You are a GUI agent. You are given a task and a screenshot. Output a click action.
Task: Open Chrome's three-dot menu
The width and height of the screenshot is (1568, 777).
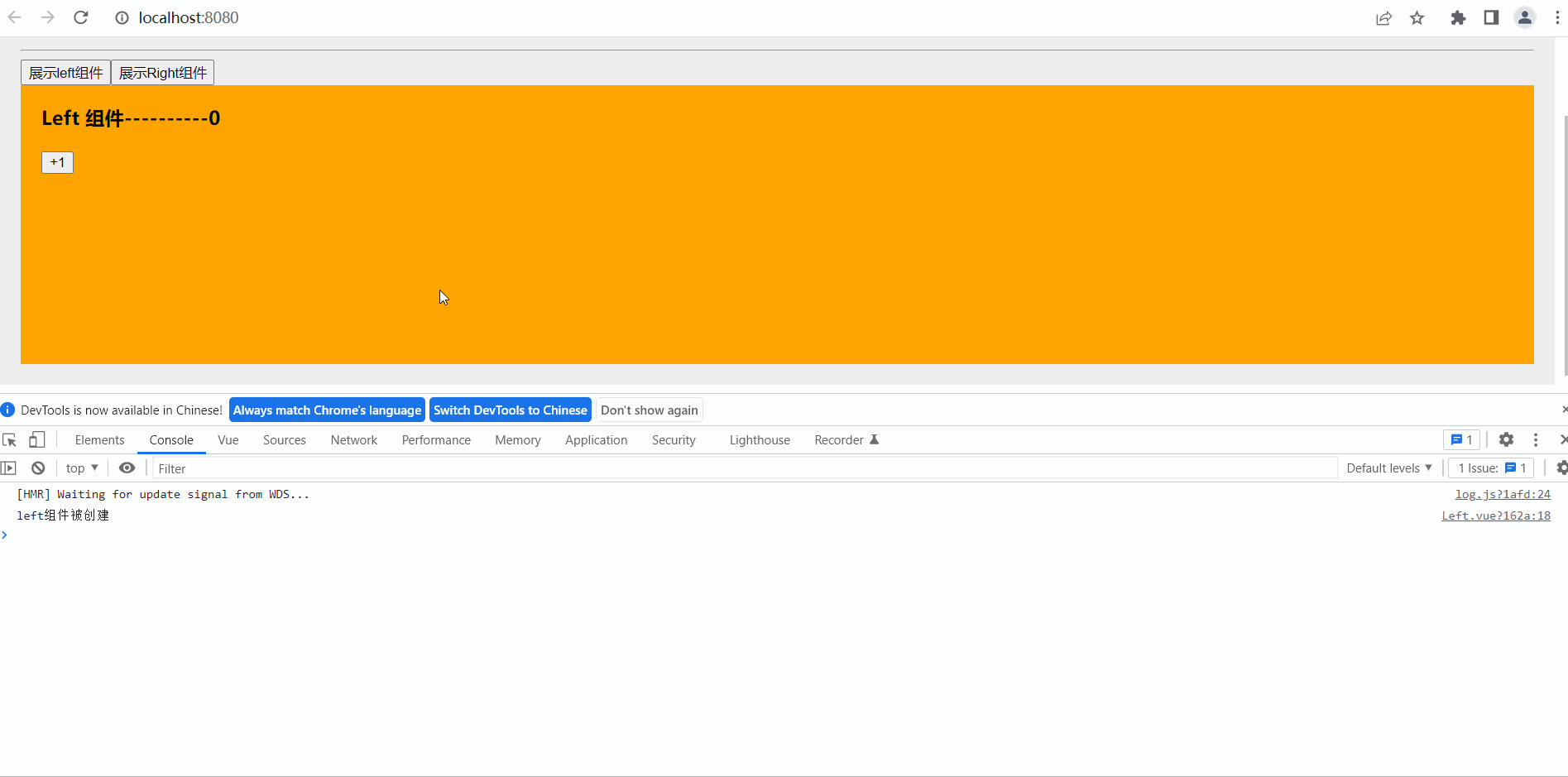pyautogui.click(x=1557, y=18)
